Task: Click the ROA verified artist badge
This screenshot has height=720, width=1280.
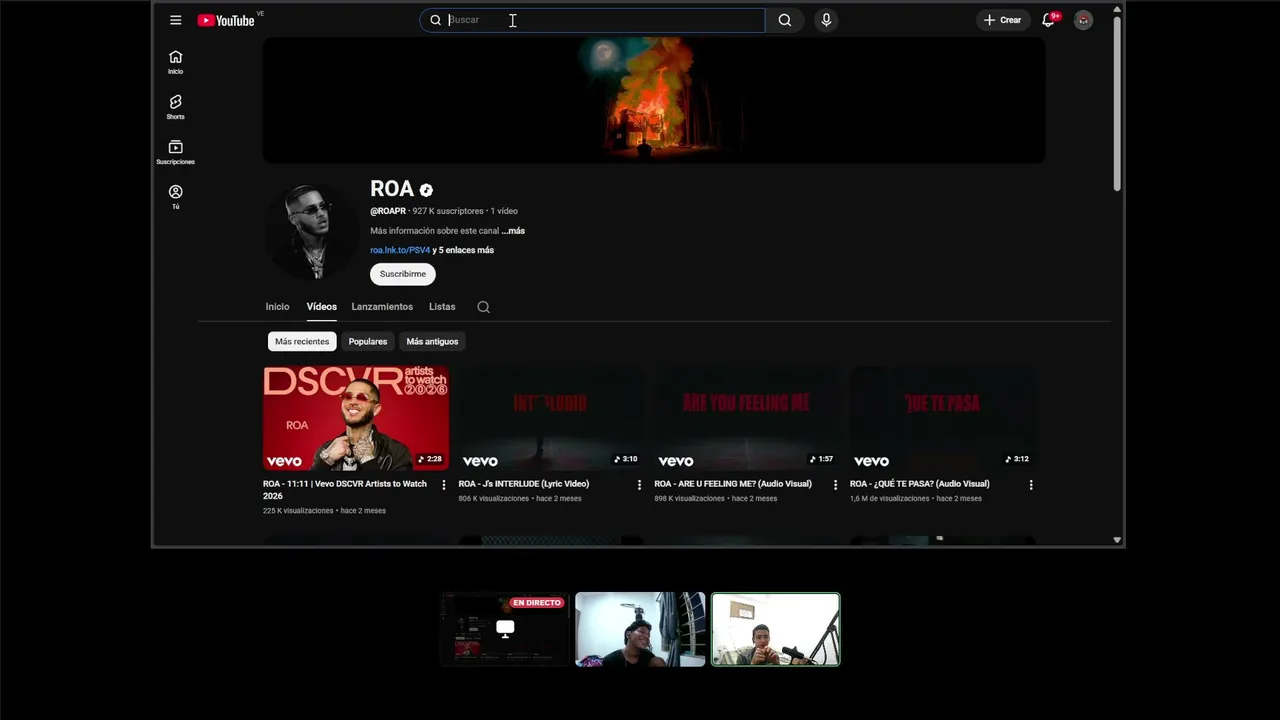Action: tap(426, 190)
